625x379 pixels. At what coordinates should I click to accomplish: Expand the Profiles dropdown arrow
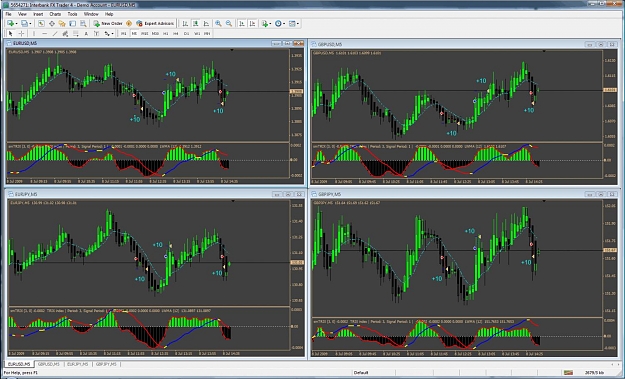[x=30, y=24]
